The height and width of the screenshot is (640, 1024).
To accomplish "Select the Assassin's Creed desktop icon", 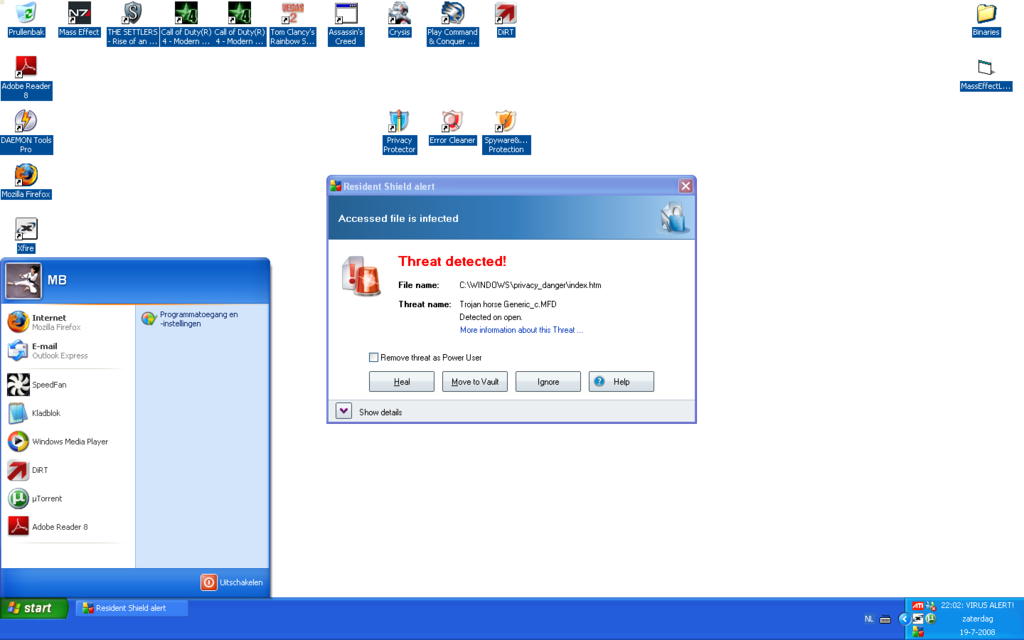I will pyautogui.click(x=345, y=24).
